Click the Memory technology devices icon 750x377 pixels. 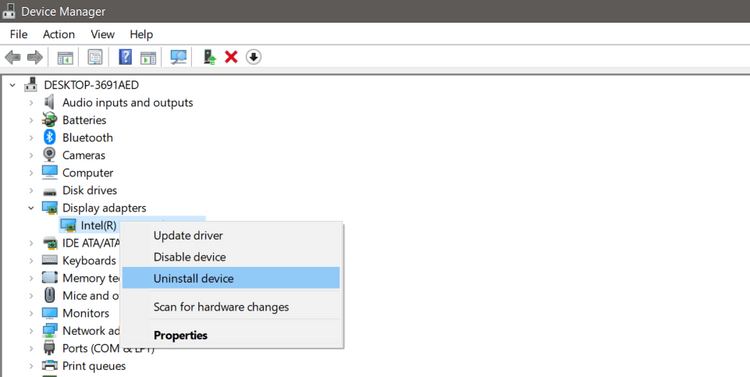tap(49, 278)
